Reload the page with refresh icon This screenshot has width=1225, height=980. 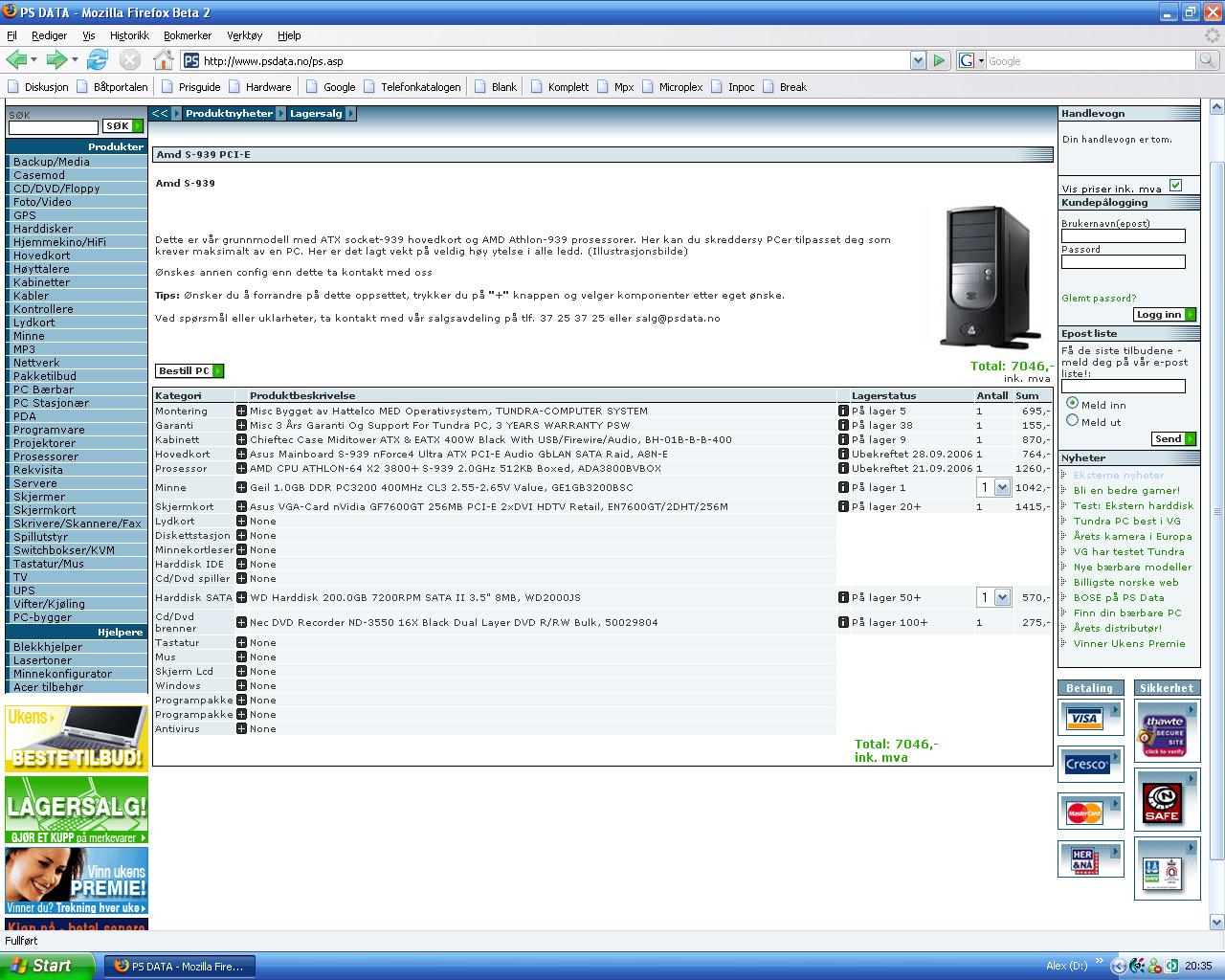pos(98,60)
